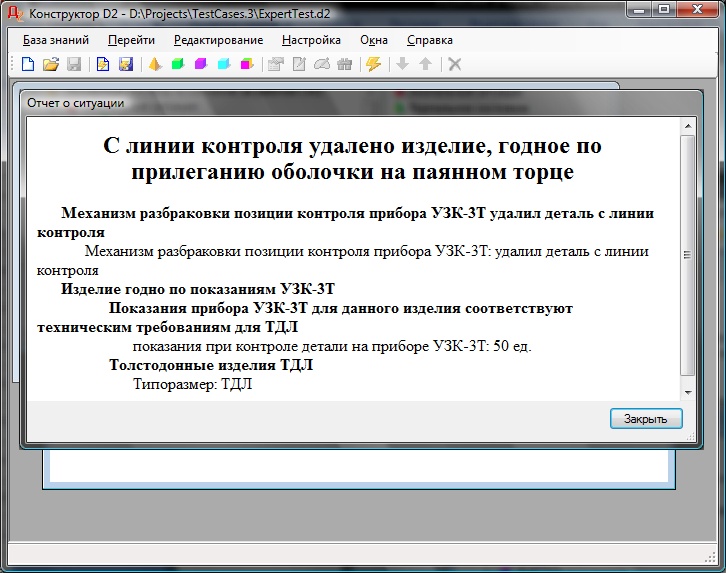The height and width of the screenshot is (573, 726).
Task: Click the report vertical scrollbar thumb
Action: [x=688, y=255]
